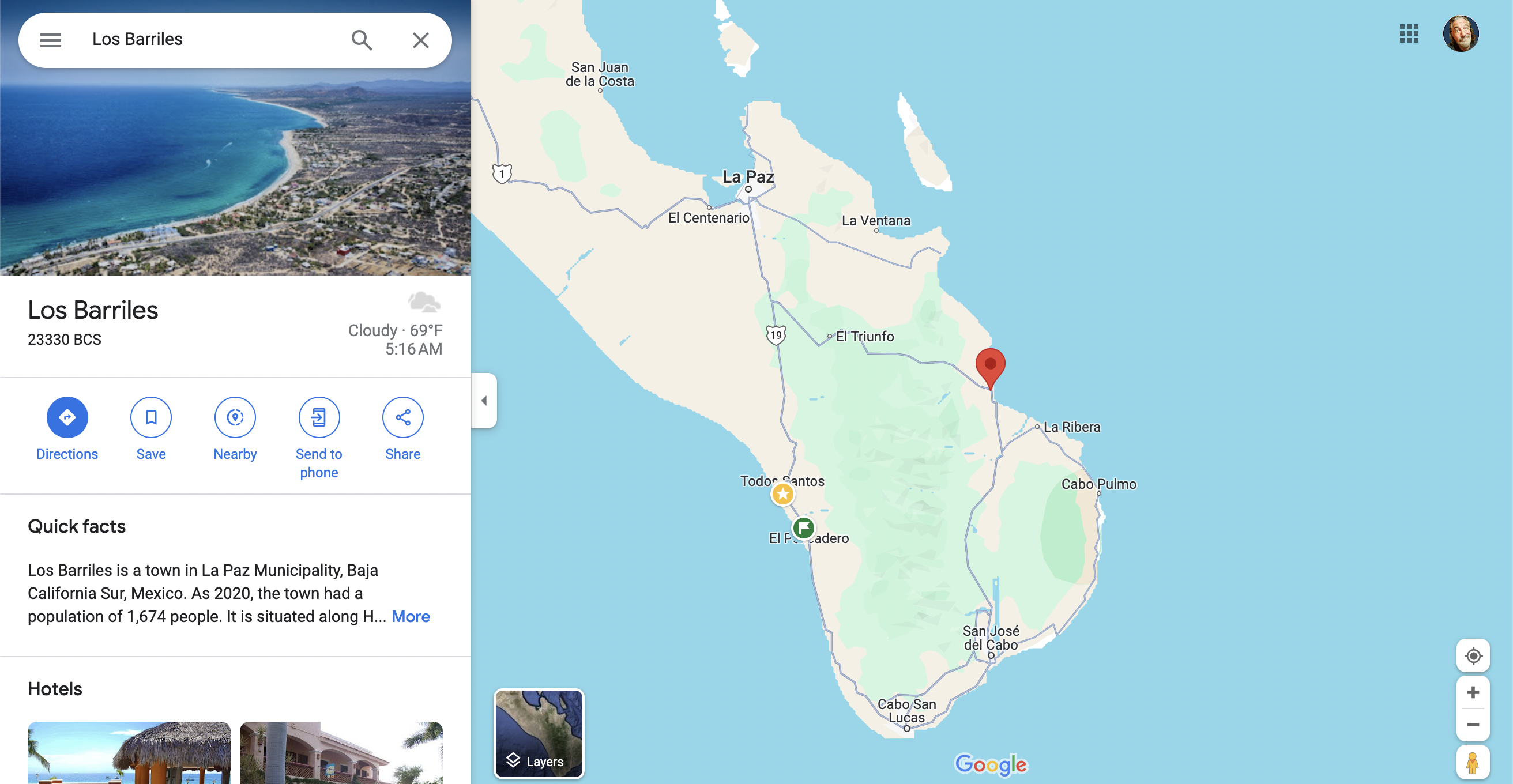Show your current location on map
This screenshot has width=1513, height=784.
tap(1473, 655)
